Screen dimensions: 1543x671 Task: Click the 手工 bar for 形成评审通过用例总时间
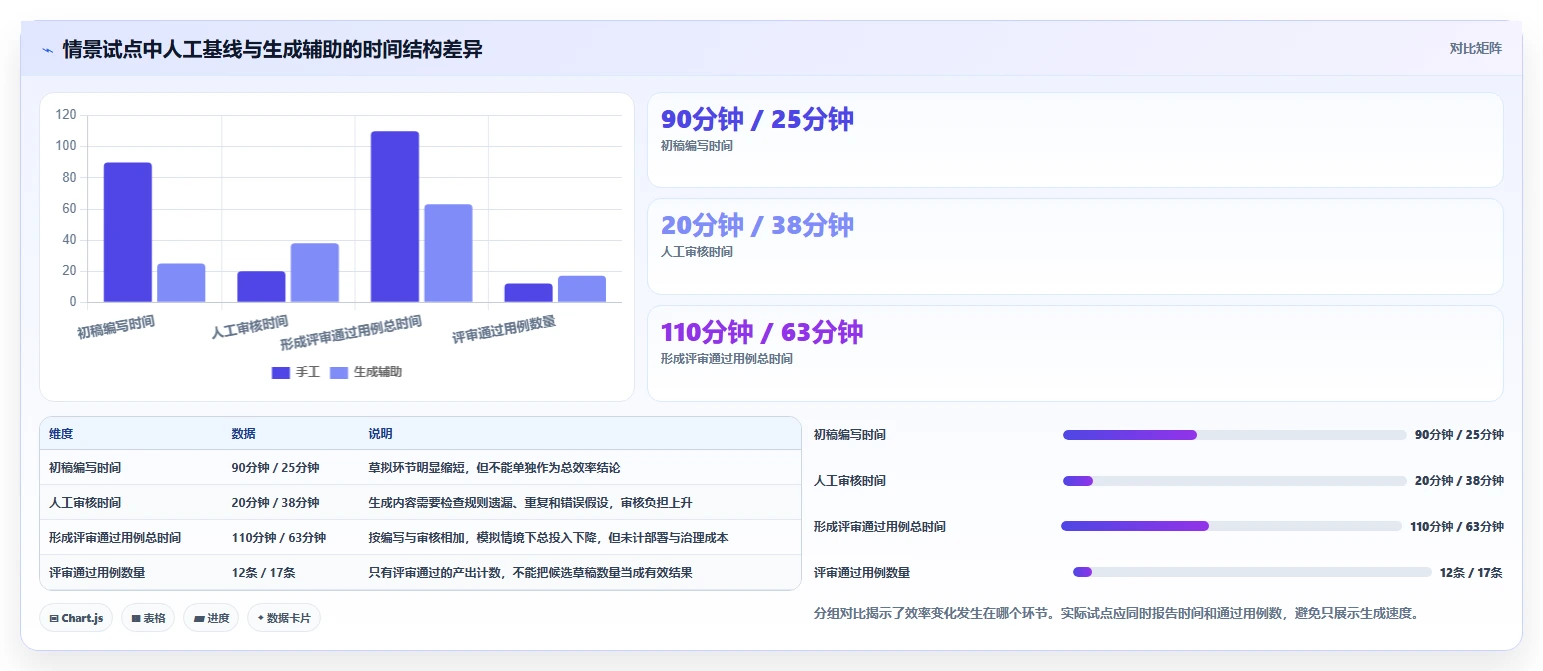(395, 216)
